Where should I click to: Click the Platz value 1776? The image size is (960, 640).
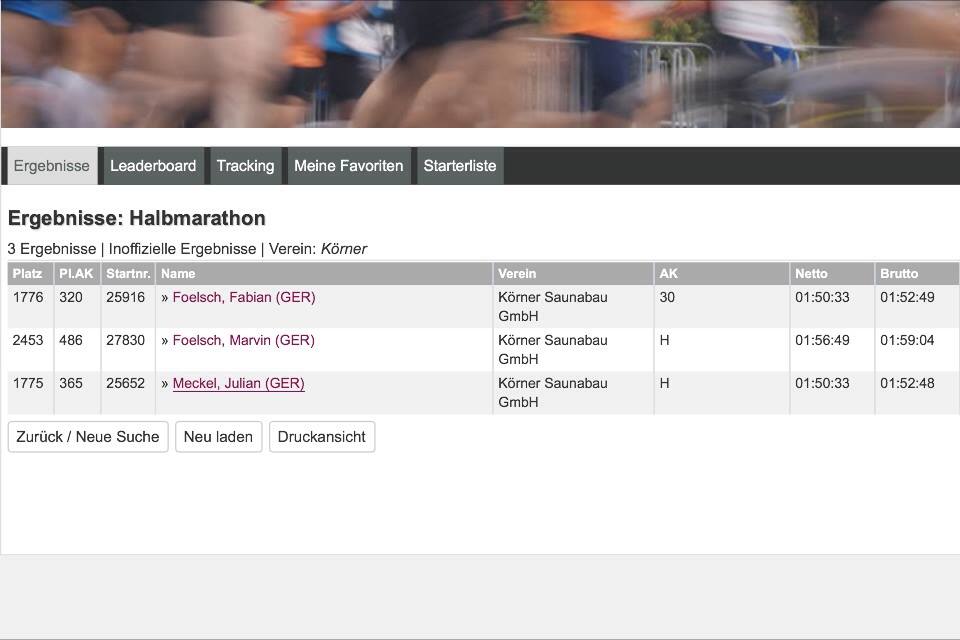[28, 297]
